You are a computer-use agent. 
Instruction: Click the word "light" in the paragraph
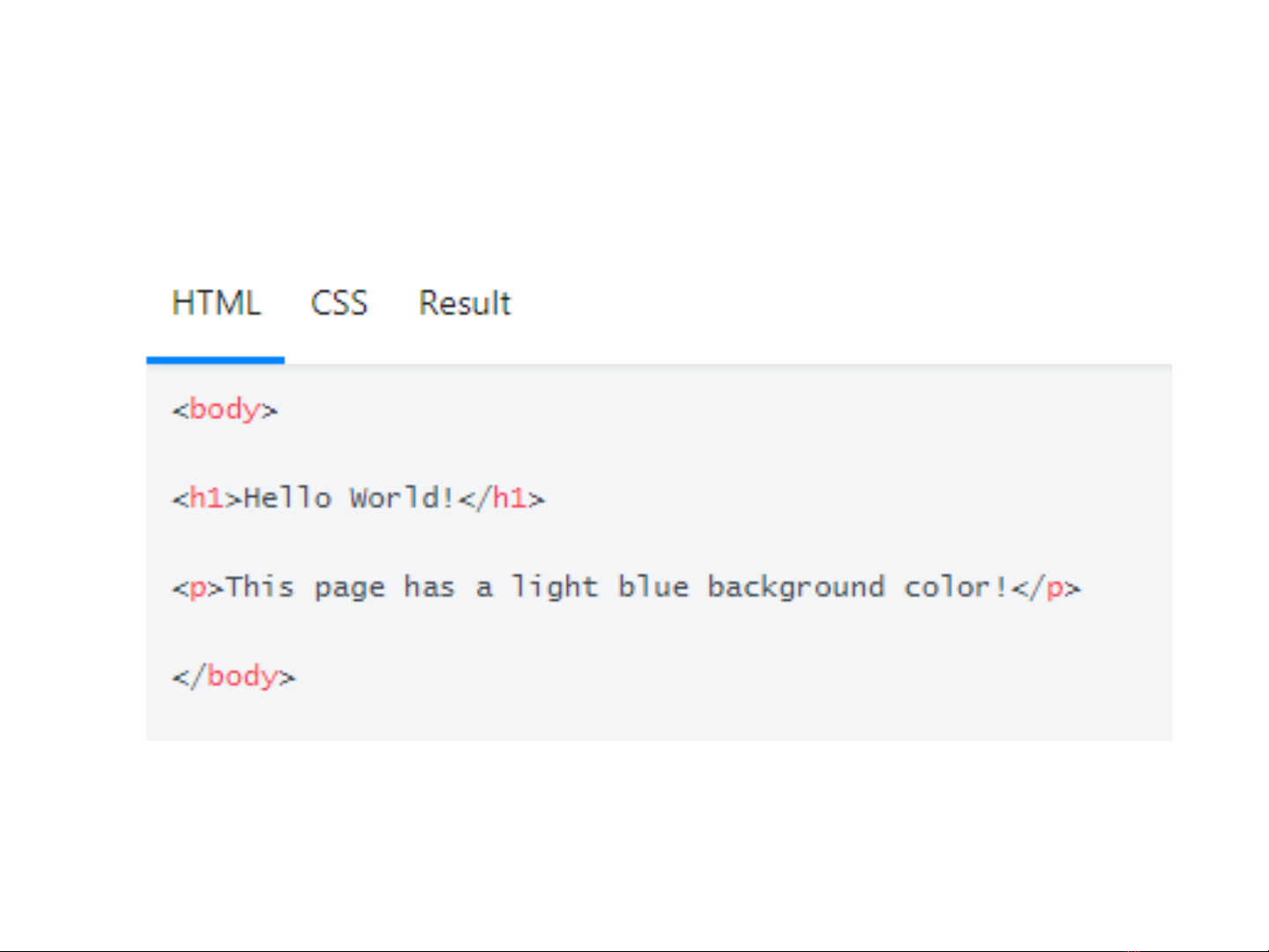point(555,587)
